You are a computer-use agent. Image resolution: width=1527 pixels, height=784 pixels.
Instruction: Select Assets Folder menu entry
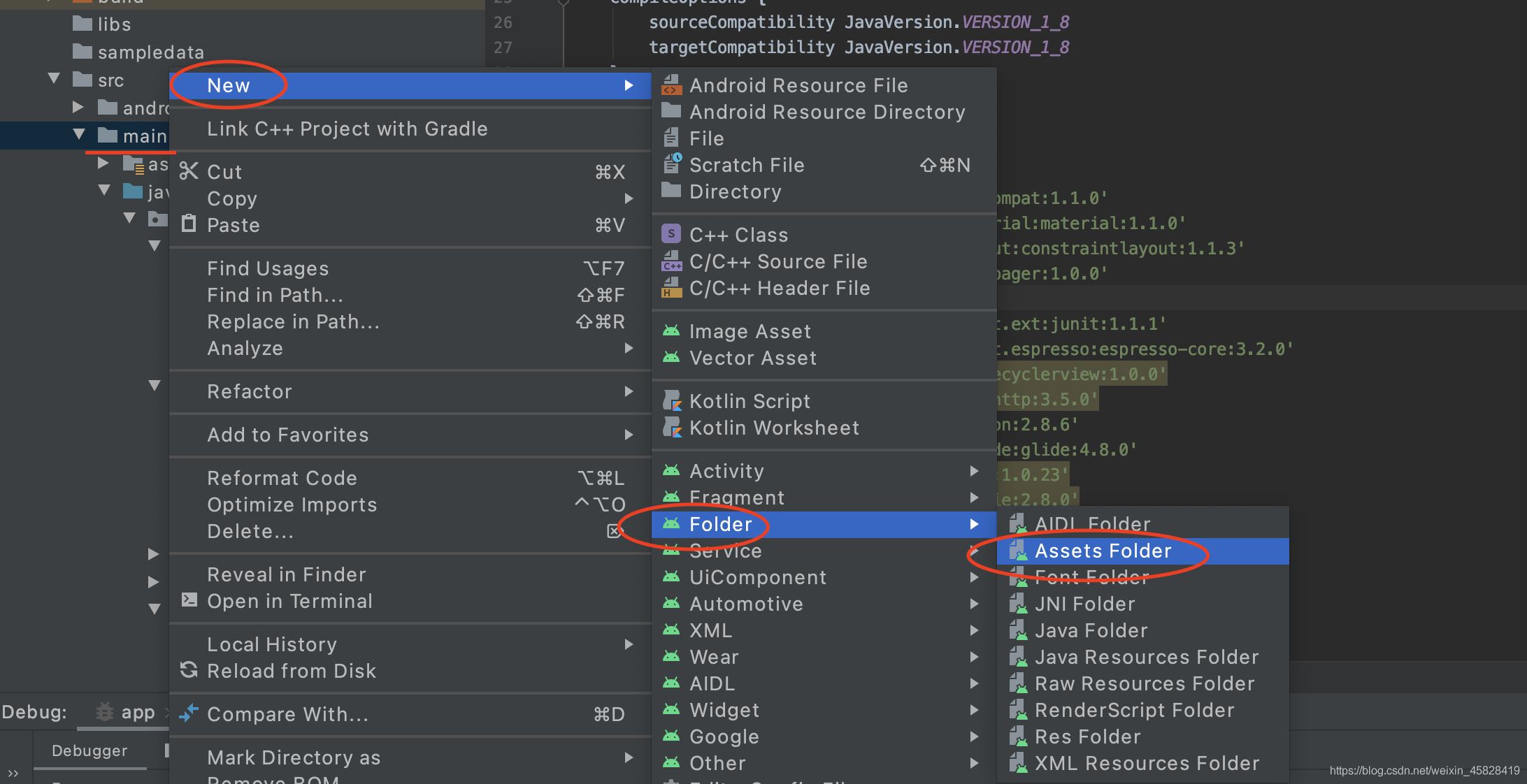[x=1103, y=551]
